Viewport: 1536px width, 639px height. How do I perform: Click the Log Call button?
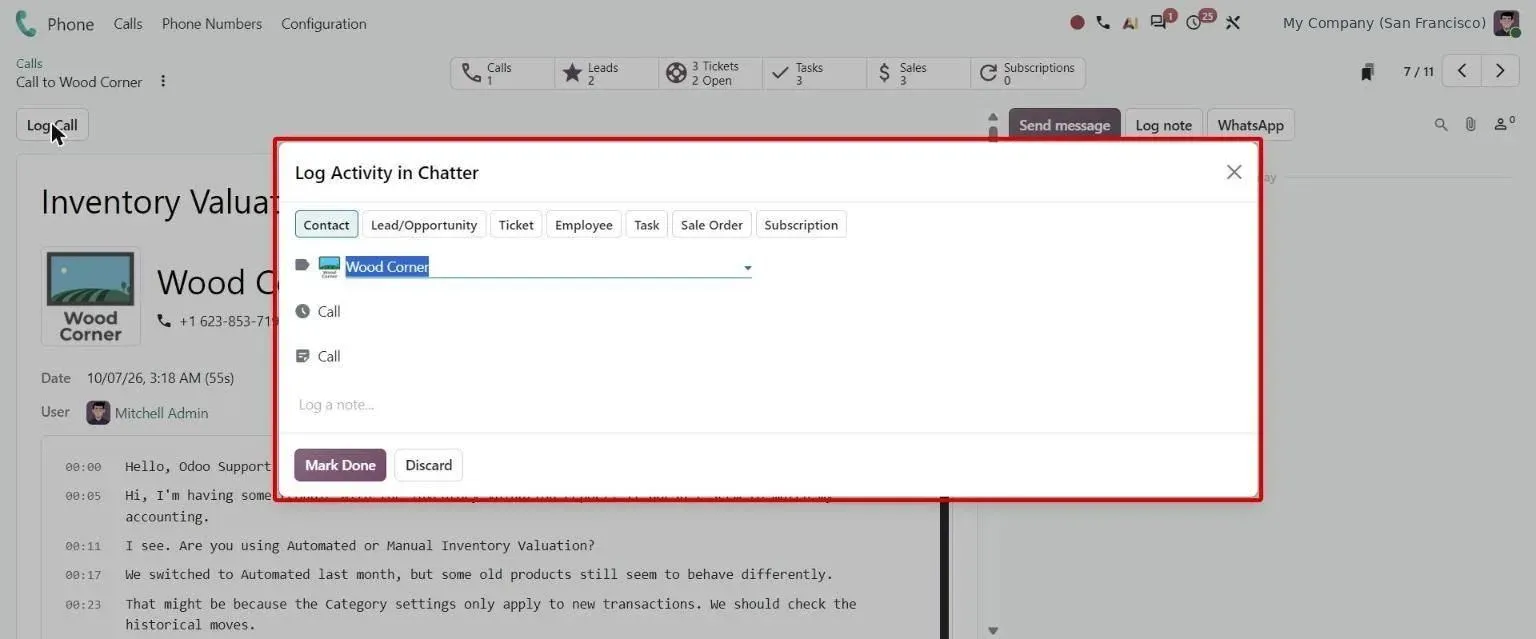[x=52, y=125]
